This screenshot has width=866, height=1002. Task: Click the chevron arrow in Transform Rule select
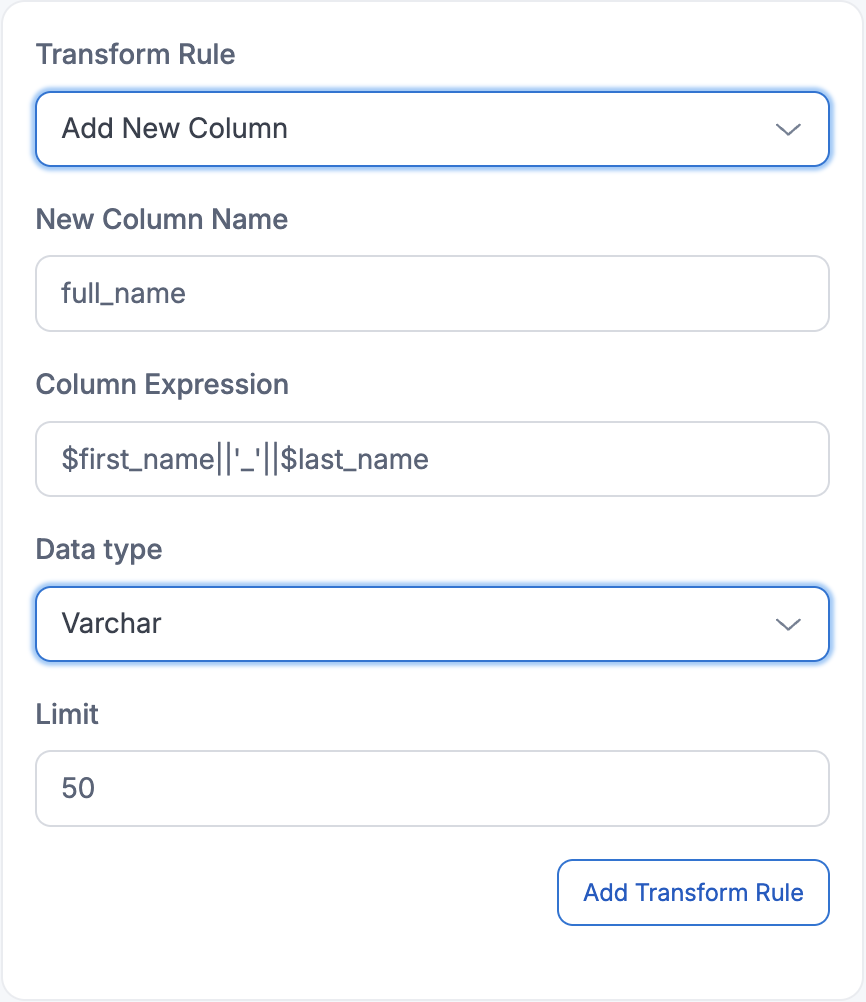point(788,129)
